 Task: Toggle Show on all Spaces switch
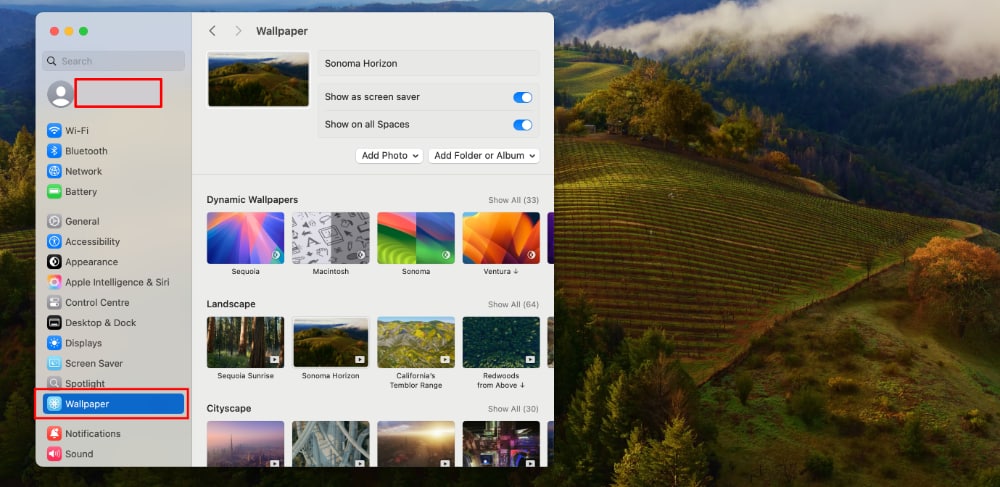pos(522,125)
